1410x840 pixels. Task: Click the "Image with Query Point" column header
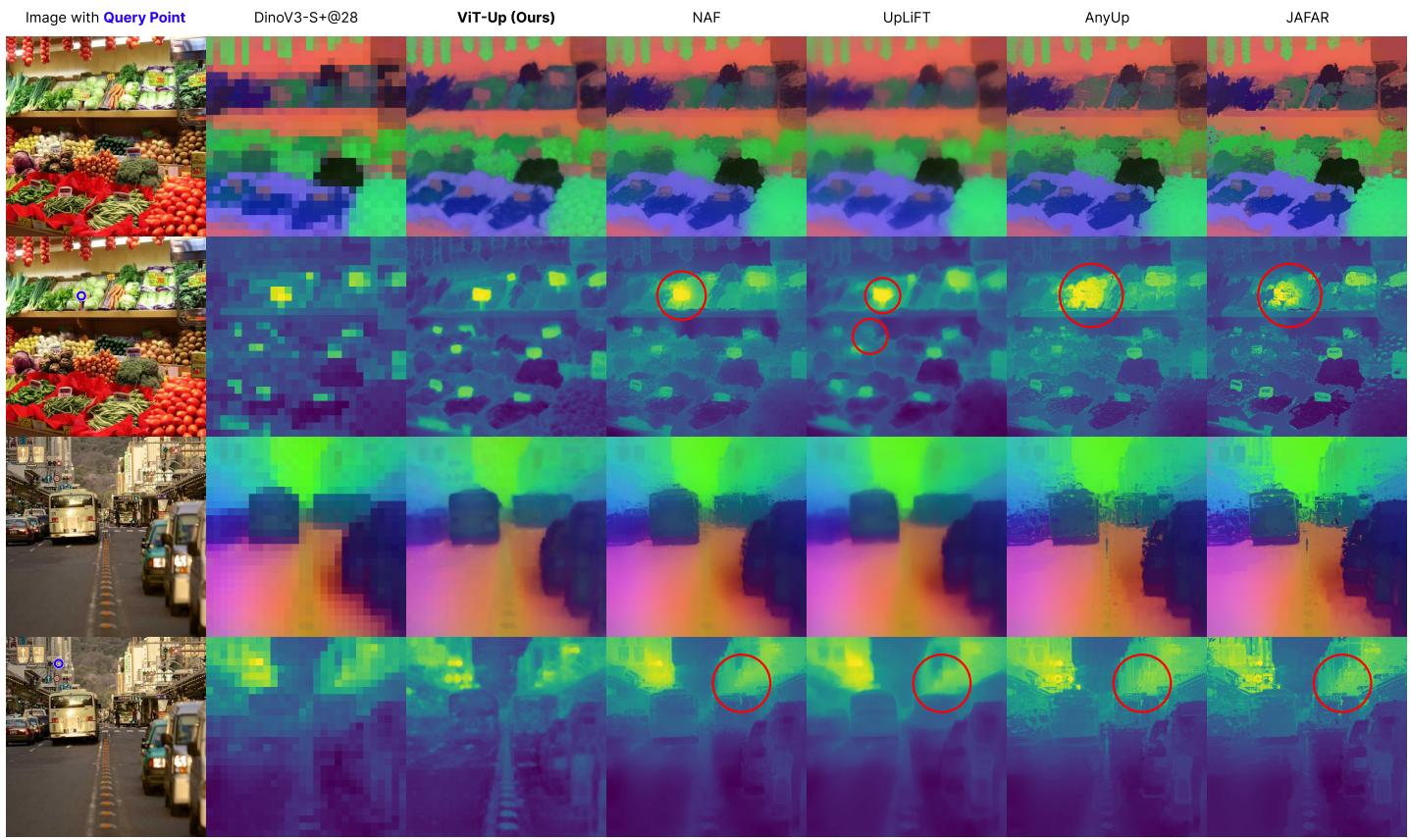(x=105, y=18)
